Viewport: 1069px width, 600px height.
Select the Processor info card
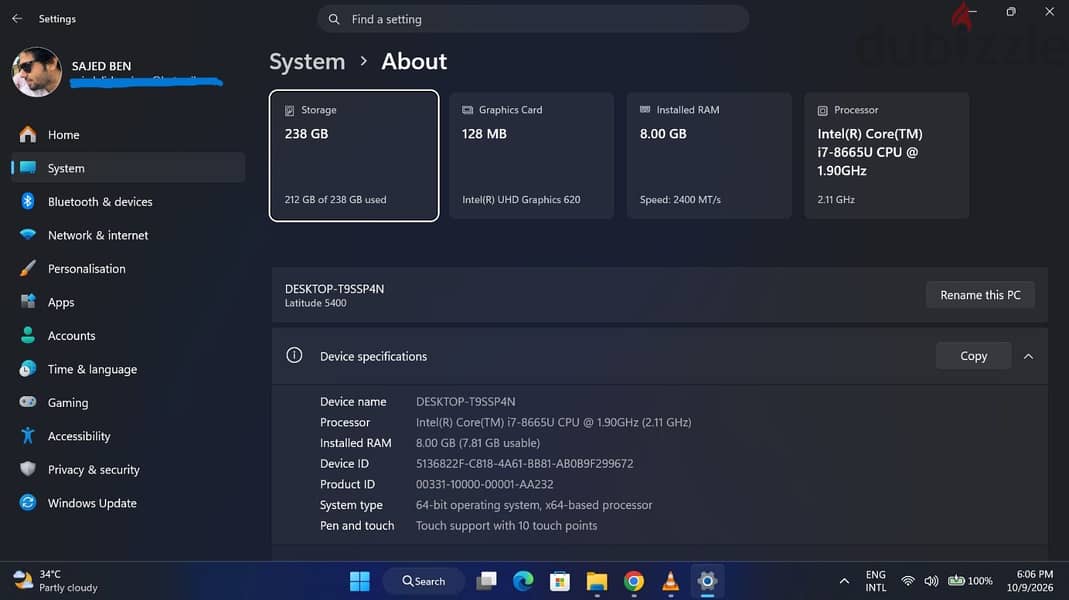pos(886,155)
